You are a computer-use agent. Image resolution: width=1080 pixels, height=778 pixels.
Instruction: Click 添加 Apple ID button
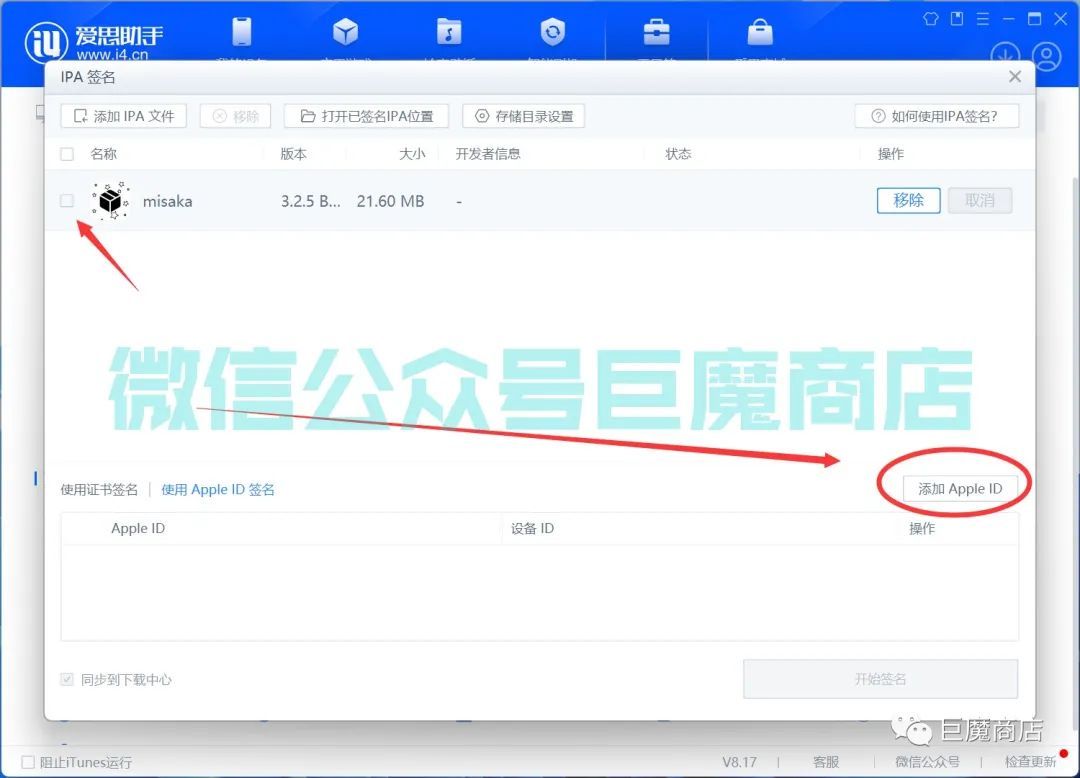(960, 489)
